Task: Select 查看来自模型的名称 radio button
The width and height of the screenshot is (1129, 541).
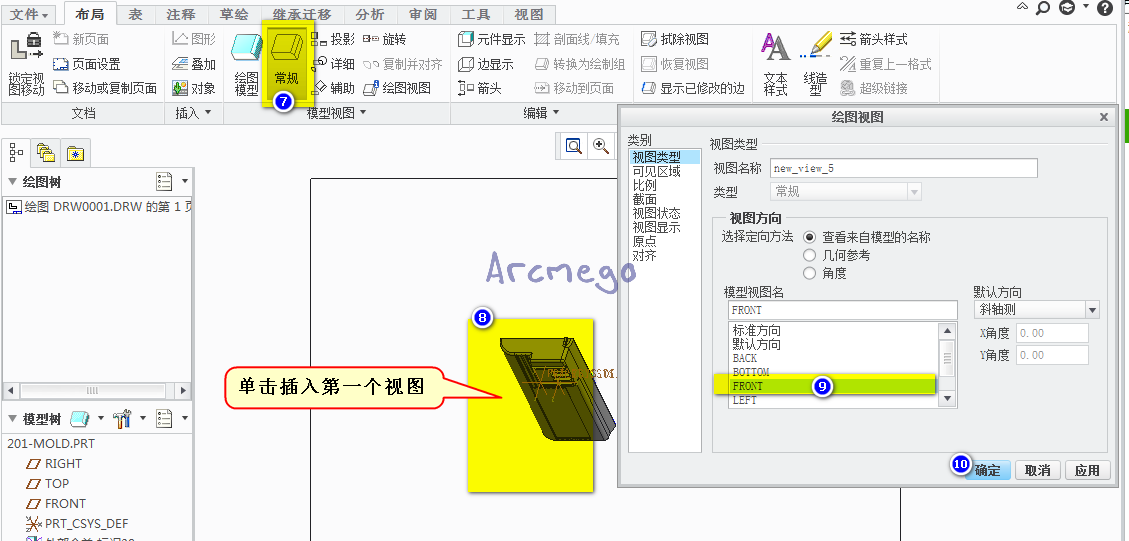Action: click(809, 237)
